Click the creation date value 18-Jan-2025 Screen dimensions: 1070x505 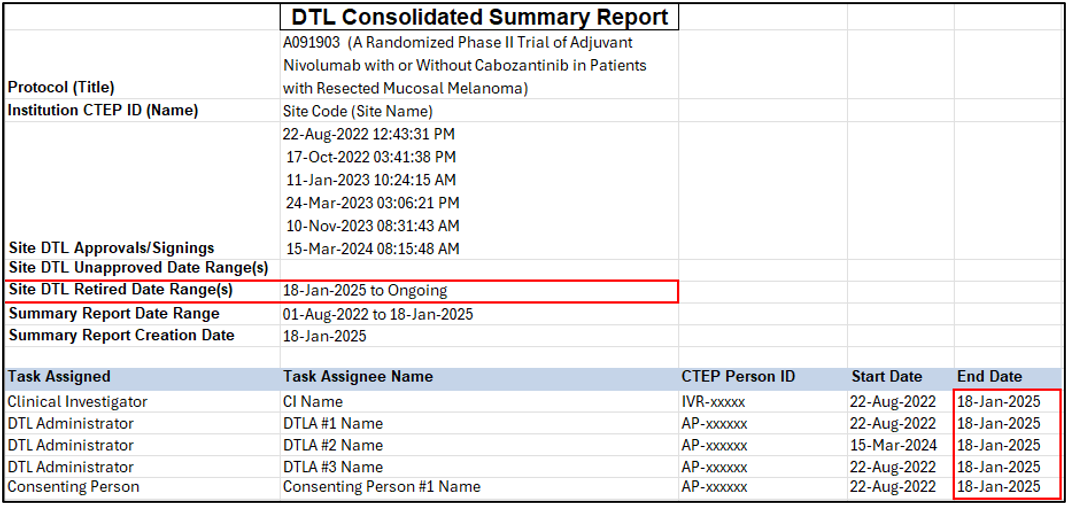[324, 336]
